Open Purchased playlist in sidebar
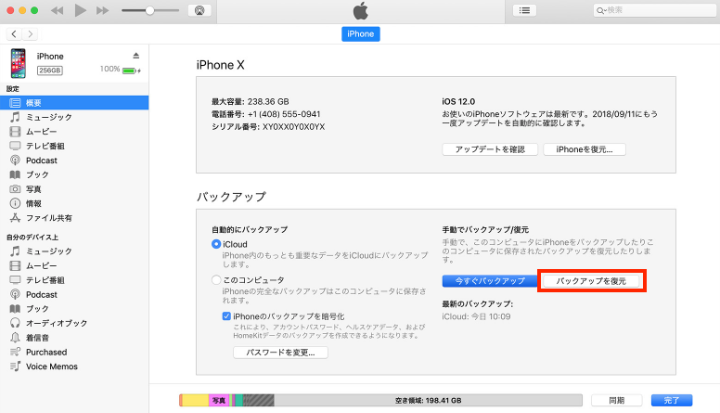720x413 pixels. 74,352
